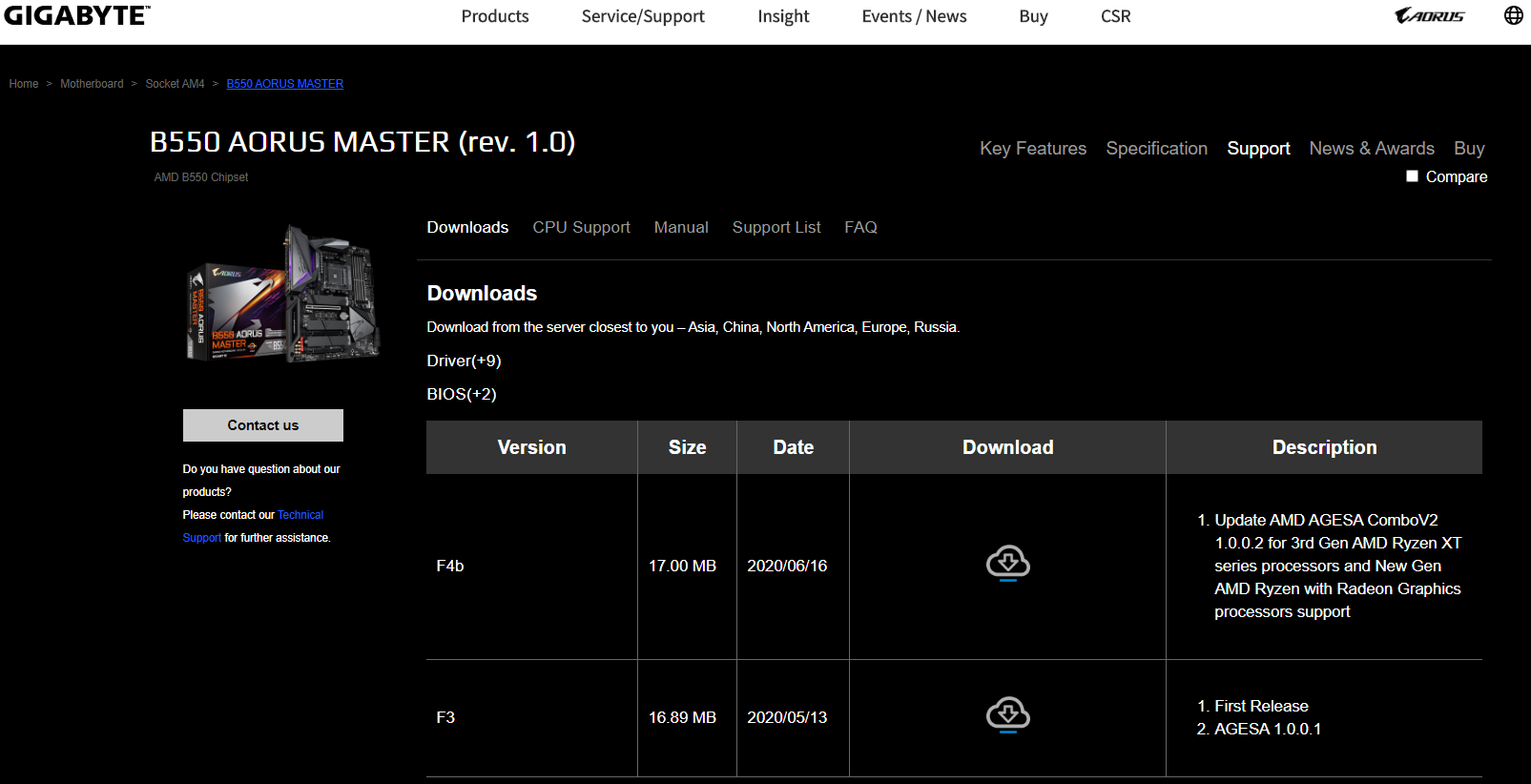1531x784 pixels.
Task: Go to Socket AM4 breadcrumb
Action: point(175,84)
